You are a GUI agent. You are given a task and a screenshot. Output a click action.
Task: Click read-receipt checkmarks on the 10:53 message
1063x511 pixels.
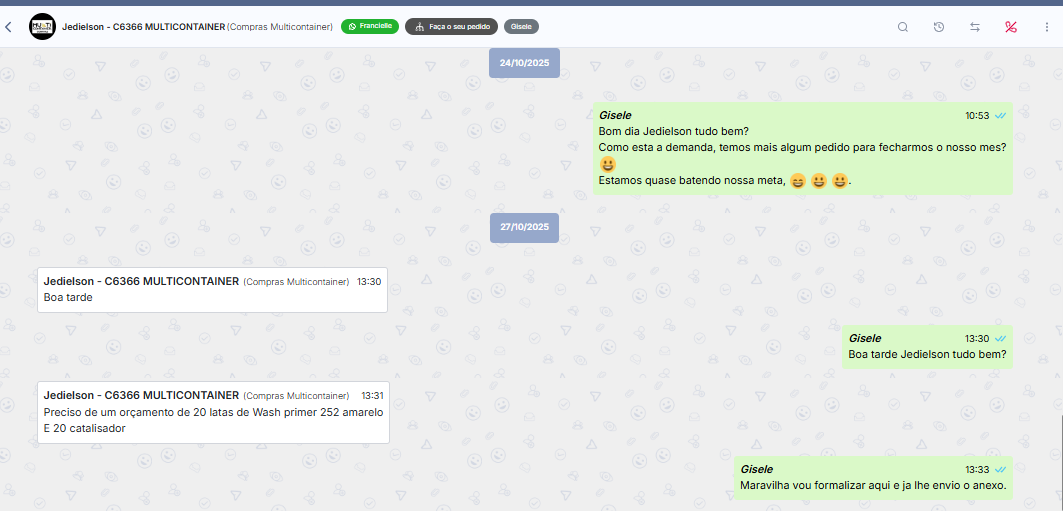click(x=1000, y=116)
